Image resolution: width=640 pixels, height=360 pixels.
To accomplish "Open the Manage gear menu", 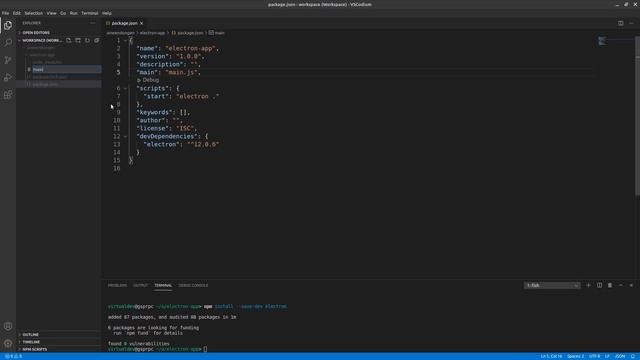I will [8, 343].
